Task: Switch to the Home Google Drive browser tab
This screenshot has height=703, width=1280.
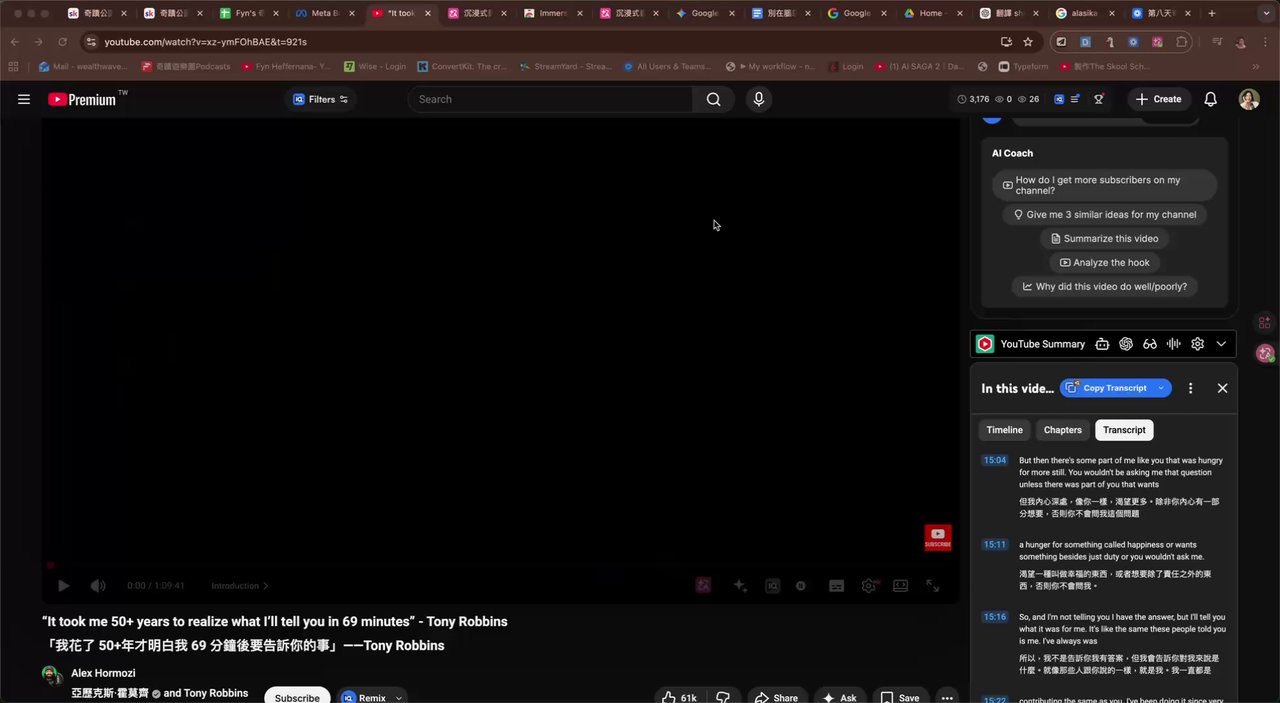Action: (932, 14)
